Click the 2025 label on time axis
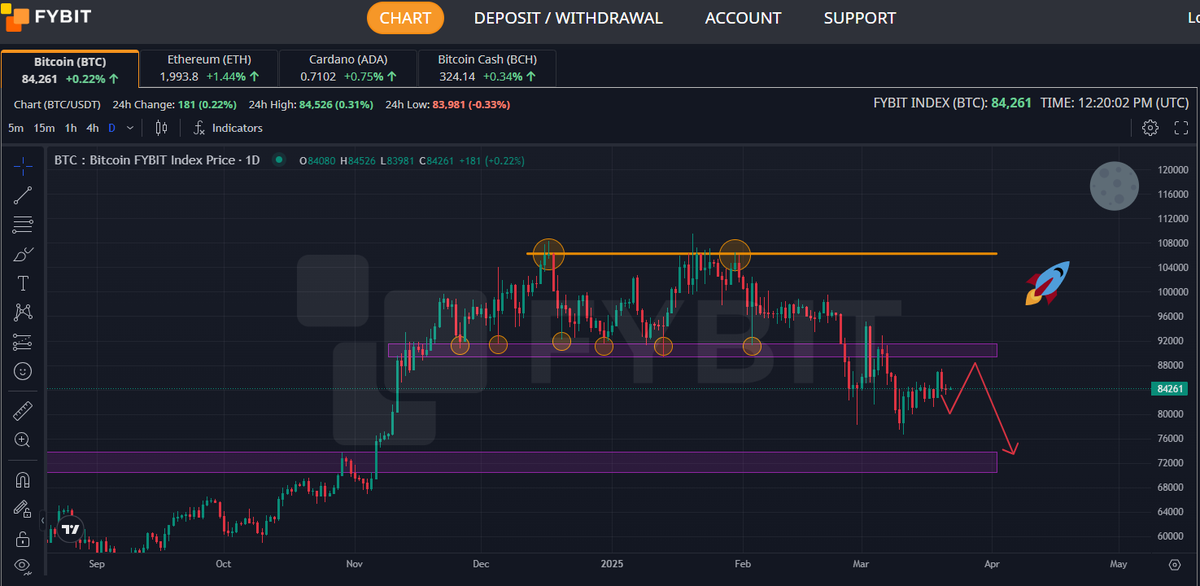The width and height of the screenshot is (1200, 586). (x=611, y=563)
